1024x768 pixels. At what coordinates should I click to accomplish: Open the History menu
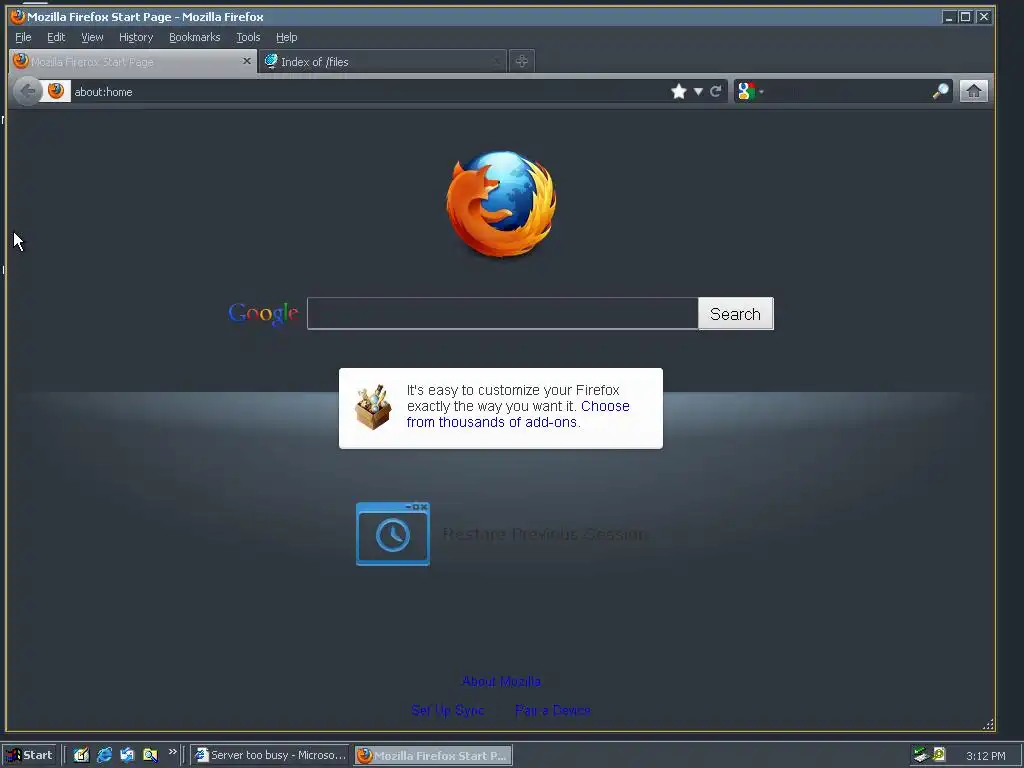(136, 37)
